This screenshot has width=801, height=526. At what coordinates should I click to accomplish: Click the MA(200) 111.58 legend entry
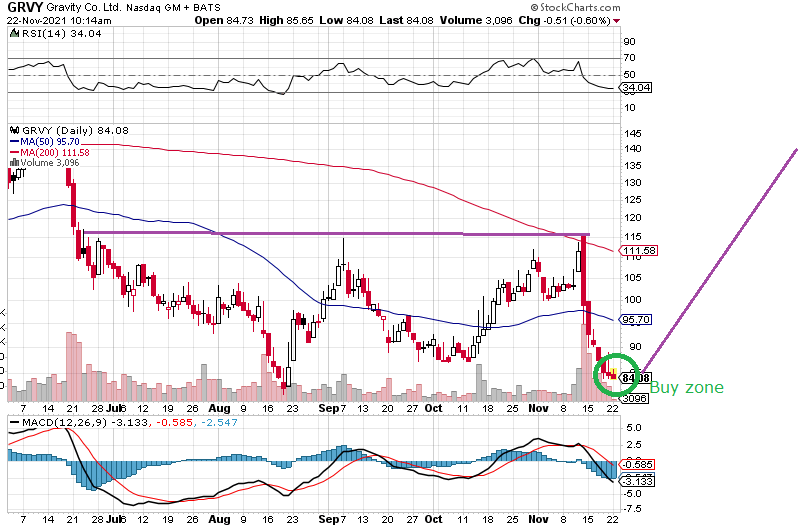[55, 153]
